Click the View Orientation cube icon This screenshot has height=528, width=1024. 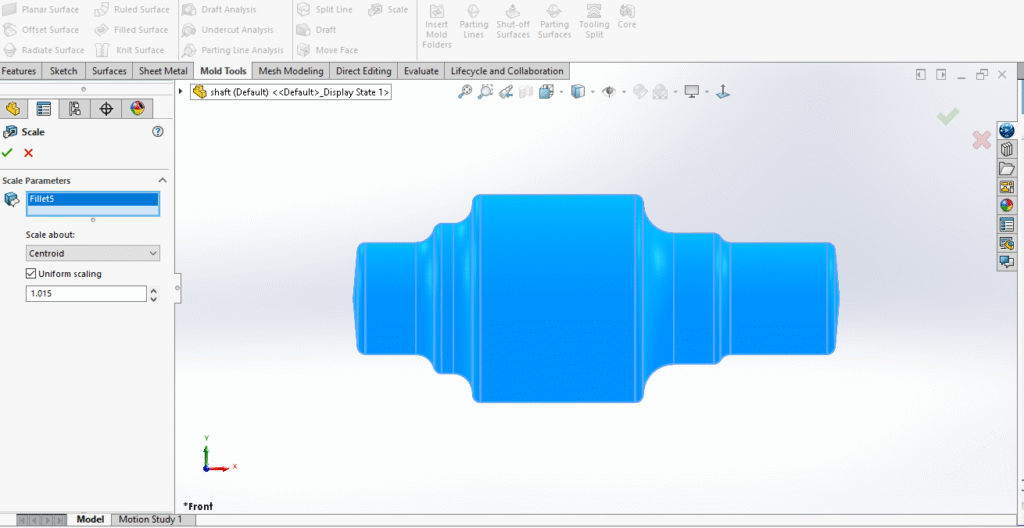(x=546, y=92)
